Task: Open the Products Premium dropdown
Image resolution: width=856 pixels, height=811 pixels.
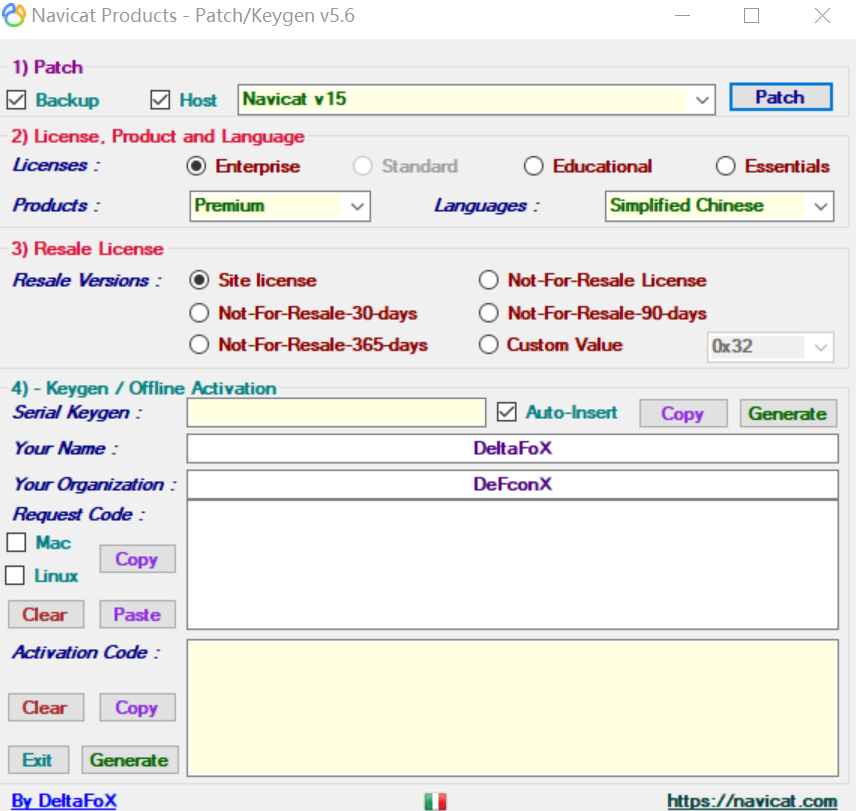Action: tap(280, 206)
